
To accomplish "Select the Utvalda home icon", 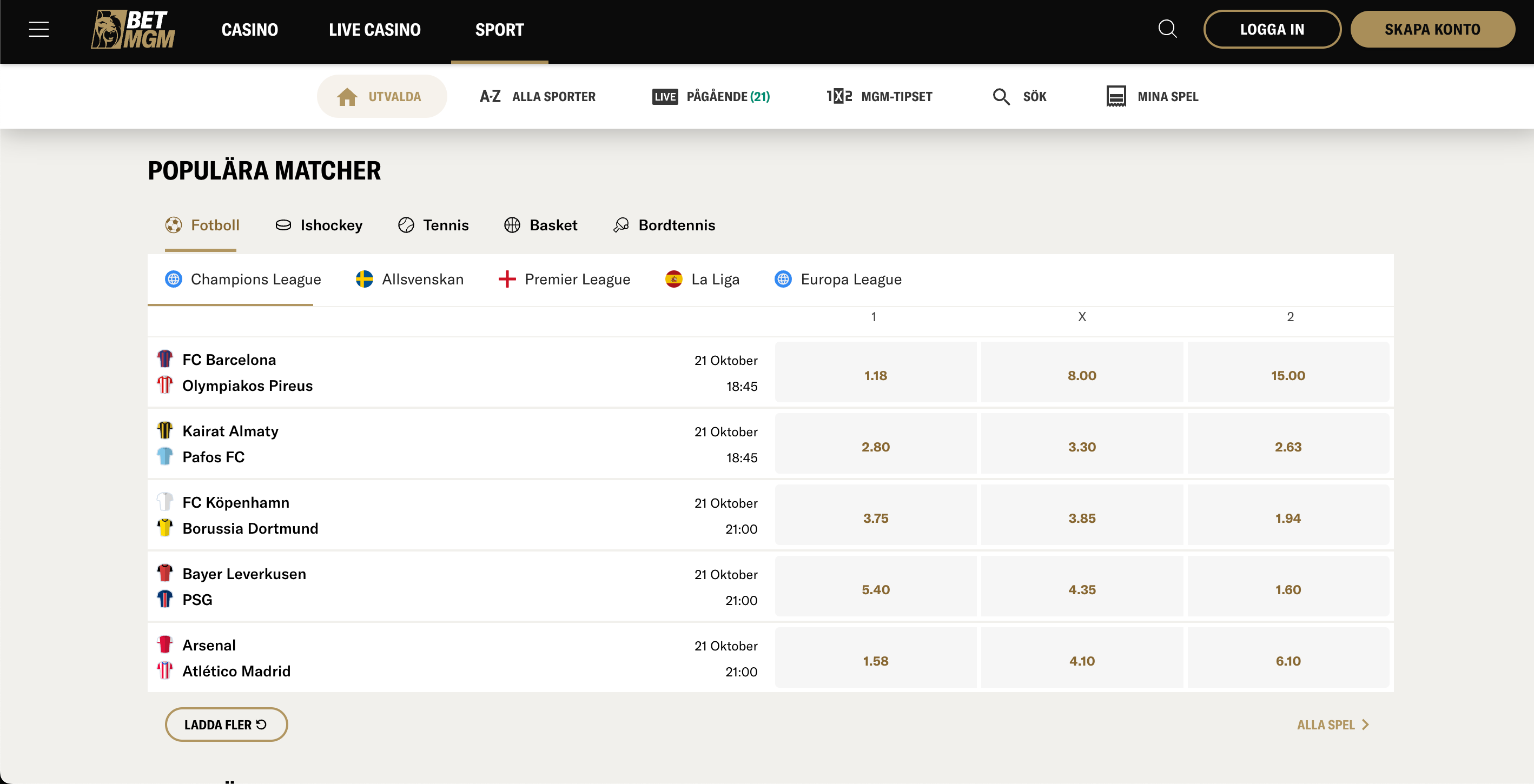I will tap(347, 96).
